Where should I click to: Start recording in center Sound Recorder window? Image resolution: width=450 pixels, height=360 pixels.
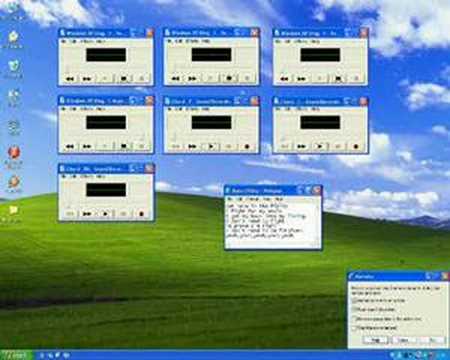[247, 146]
